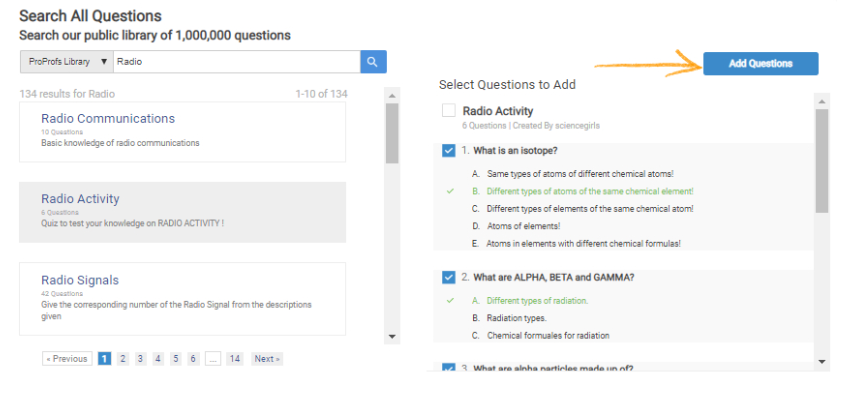Viewport: 849px width, 410px height.
Task: Uncheck question 2 ALPHA, BETA and GAMMA
Action: pyautogui.click(x=449, y=277)
